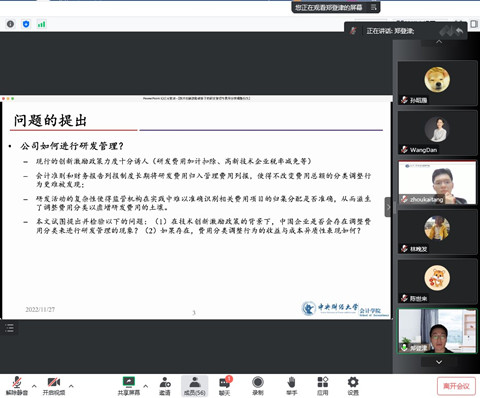
Task: Show next participants with the down chevron
Action: click(x=439, y=362)
